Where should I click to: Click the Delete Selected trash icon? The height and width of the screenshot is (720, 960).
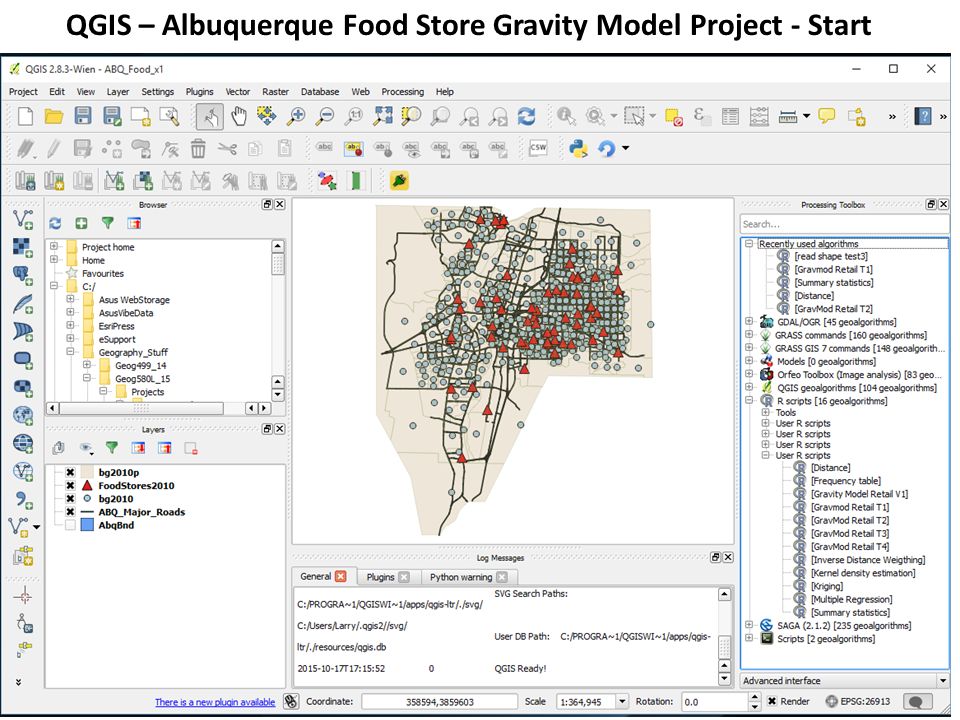pos(198,148)
